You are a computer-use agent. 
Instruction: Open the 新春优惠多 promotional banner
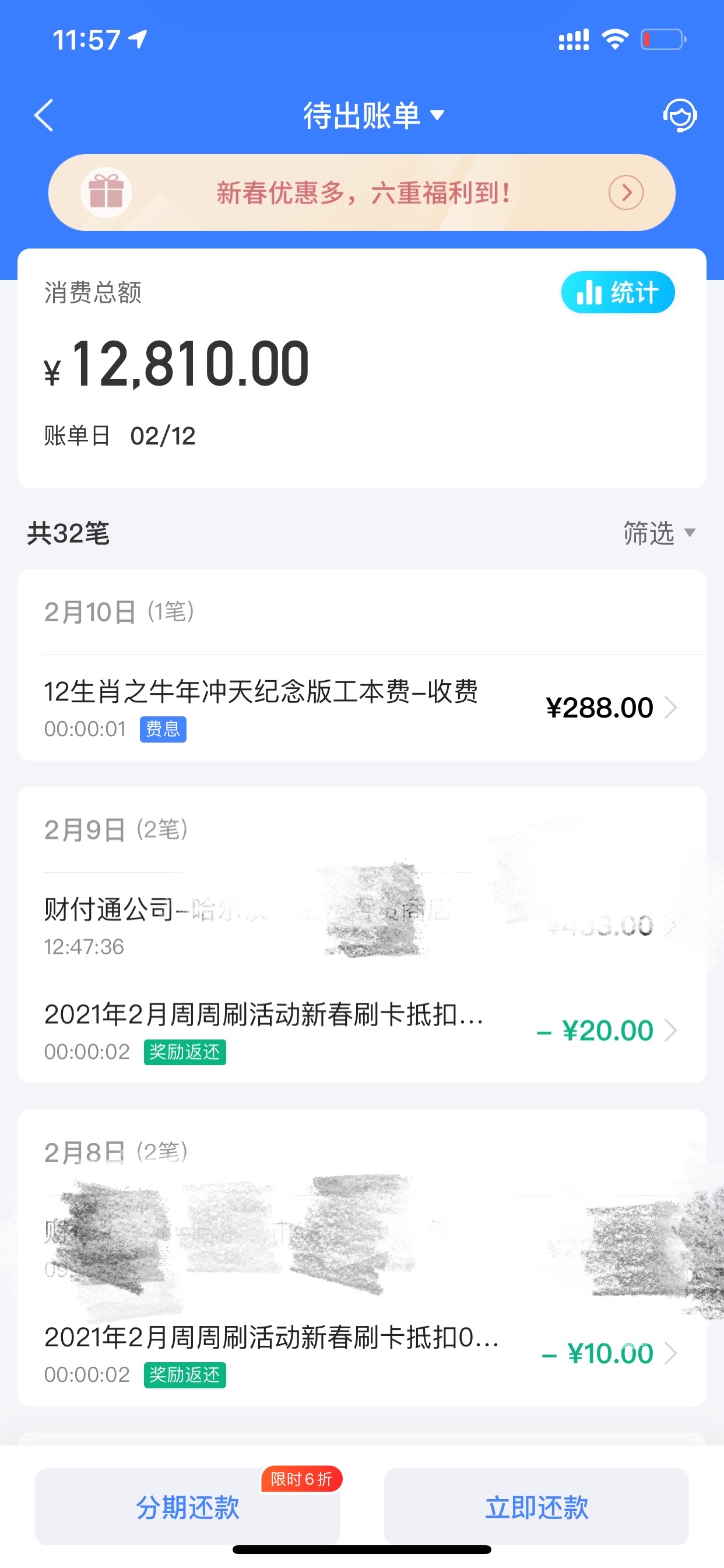pos(362,192)
